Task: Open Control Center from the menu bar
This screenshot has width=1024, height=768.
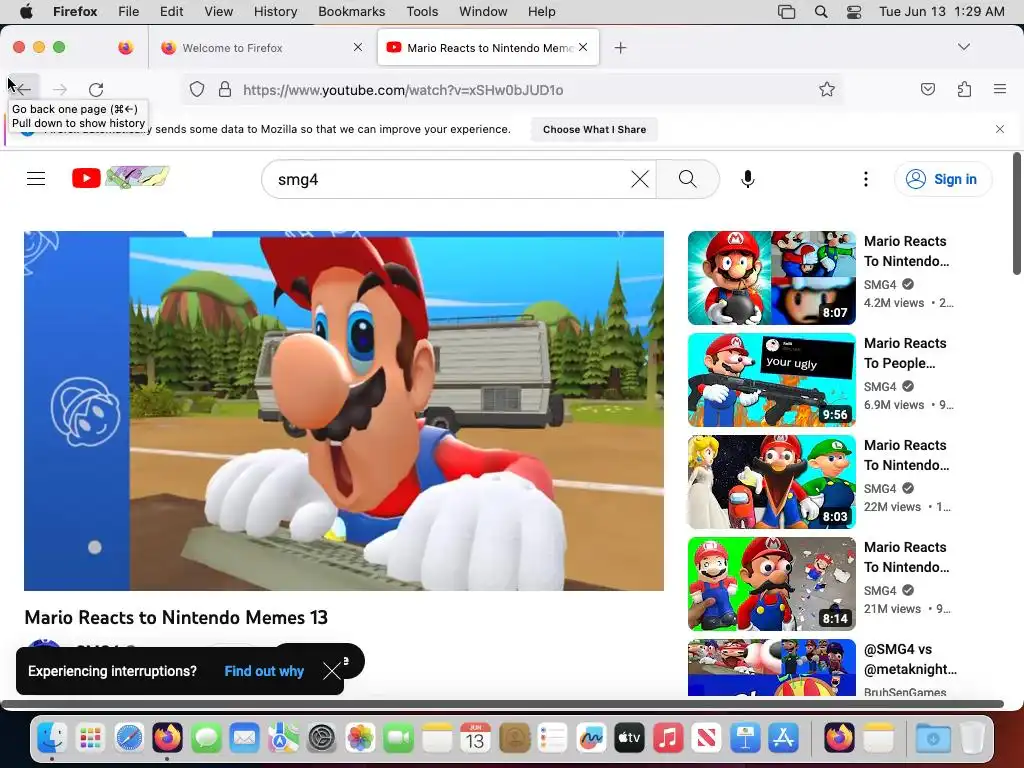Action: pos(854,12)
